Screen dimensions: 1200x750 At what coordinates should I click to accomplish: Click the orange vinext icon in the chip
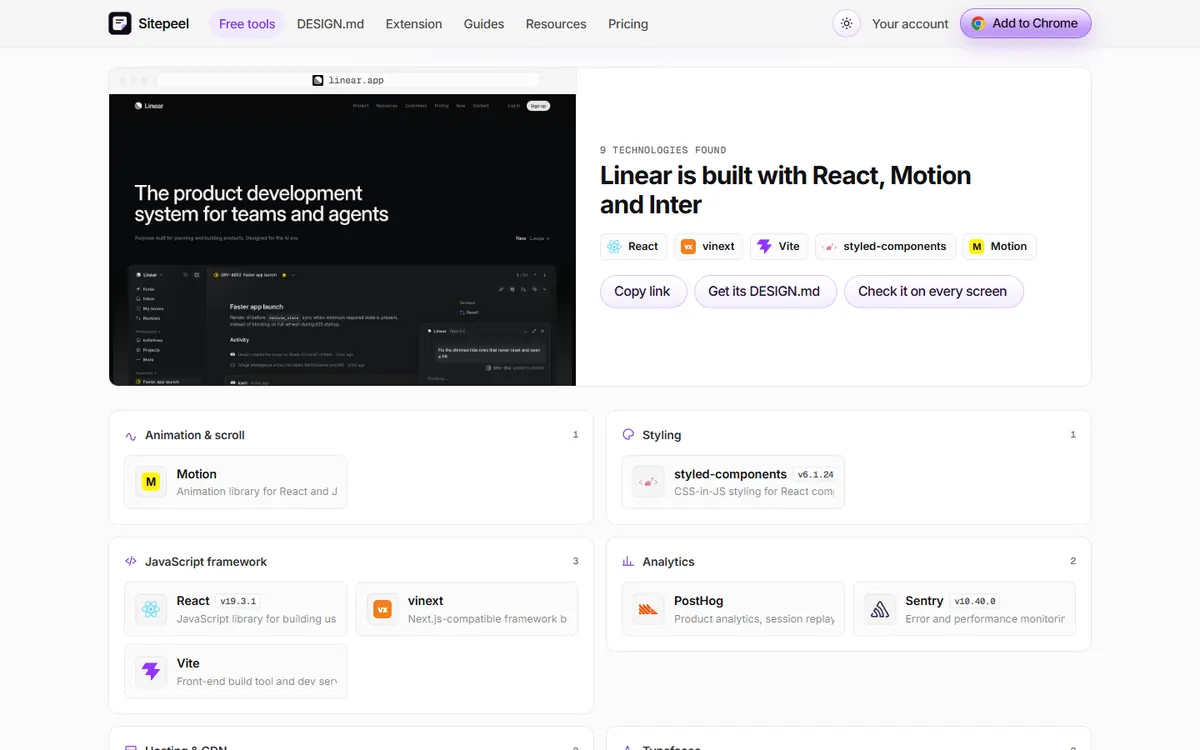(688, 246)
